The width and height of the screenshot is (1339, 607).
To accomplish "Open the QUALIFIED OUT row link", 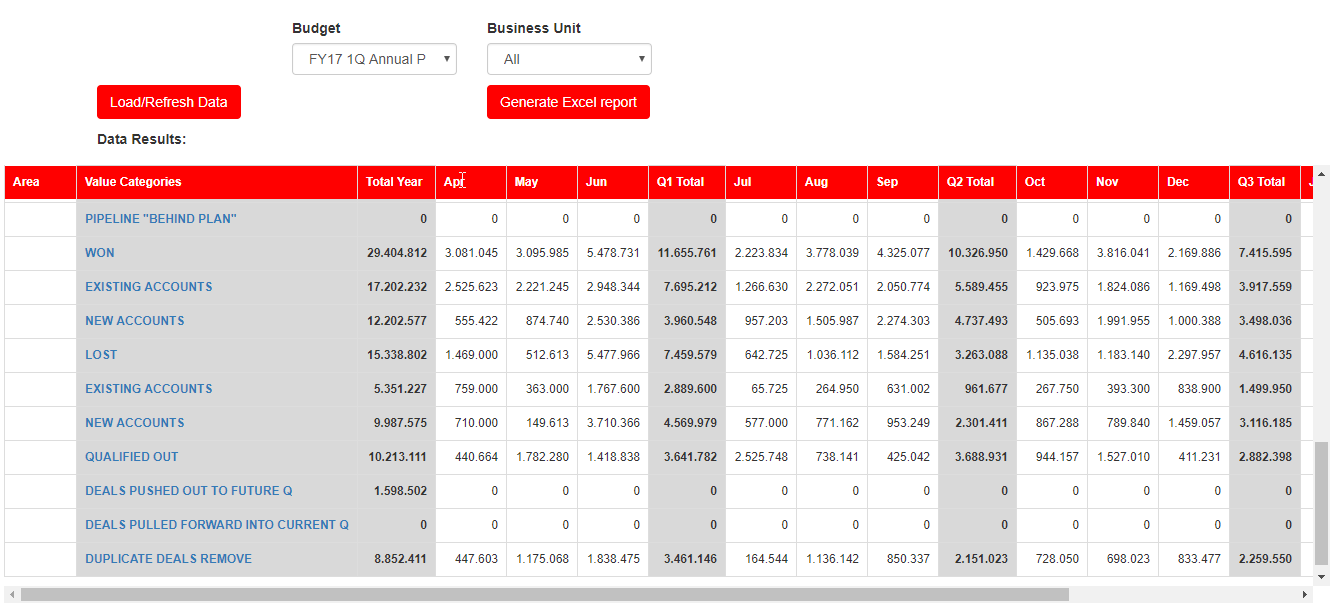I will pyautogui.click(x=132, y=457).
